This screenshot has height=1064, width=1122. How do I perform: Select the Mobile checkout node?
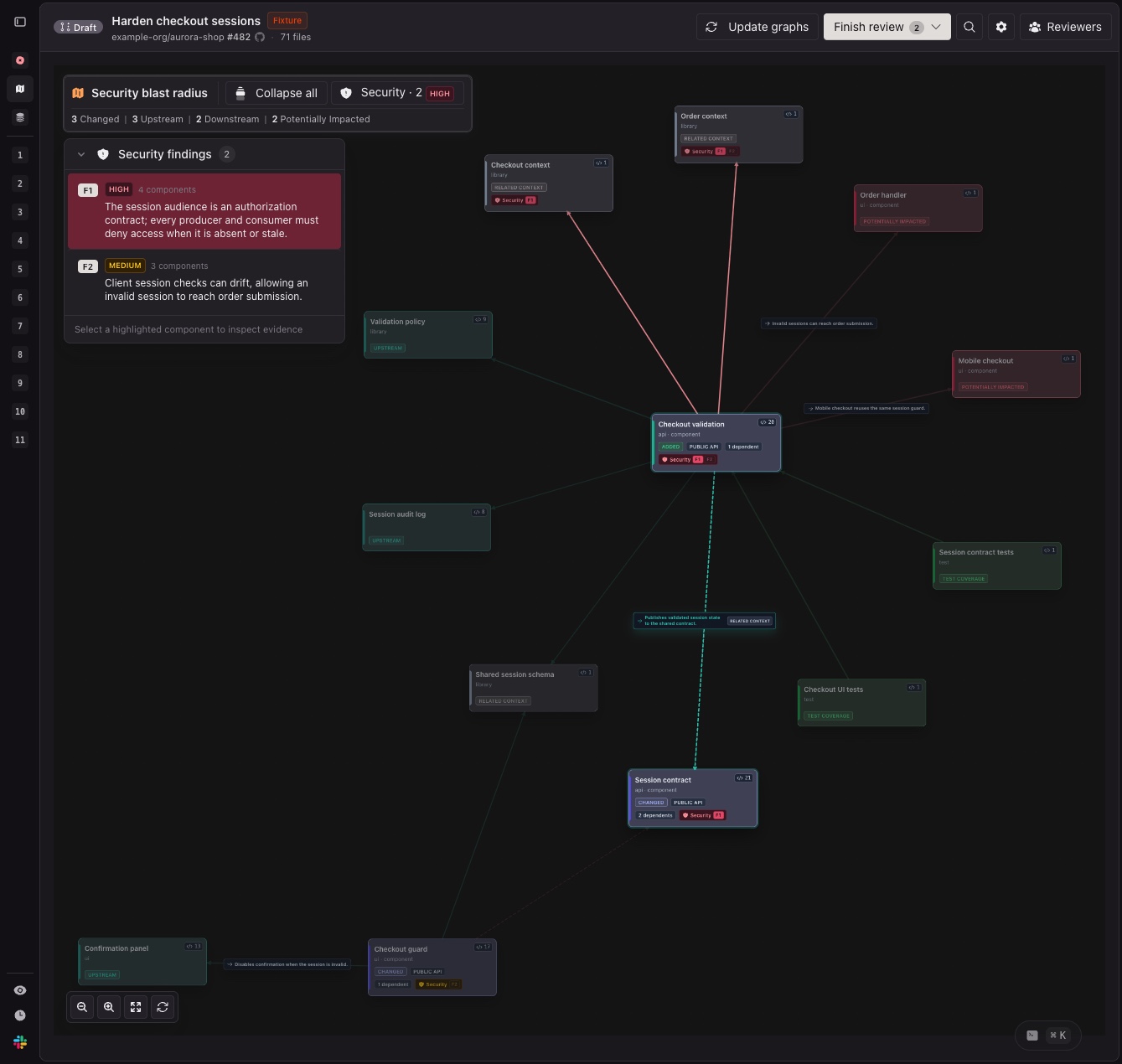(x=1016, y=374)
